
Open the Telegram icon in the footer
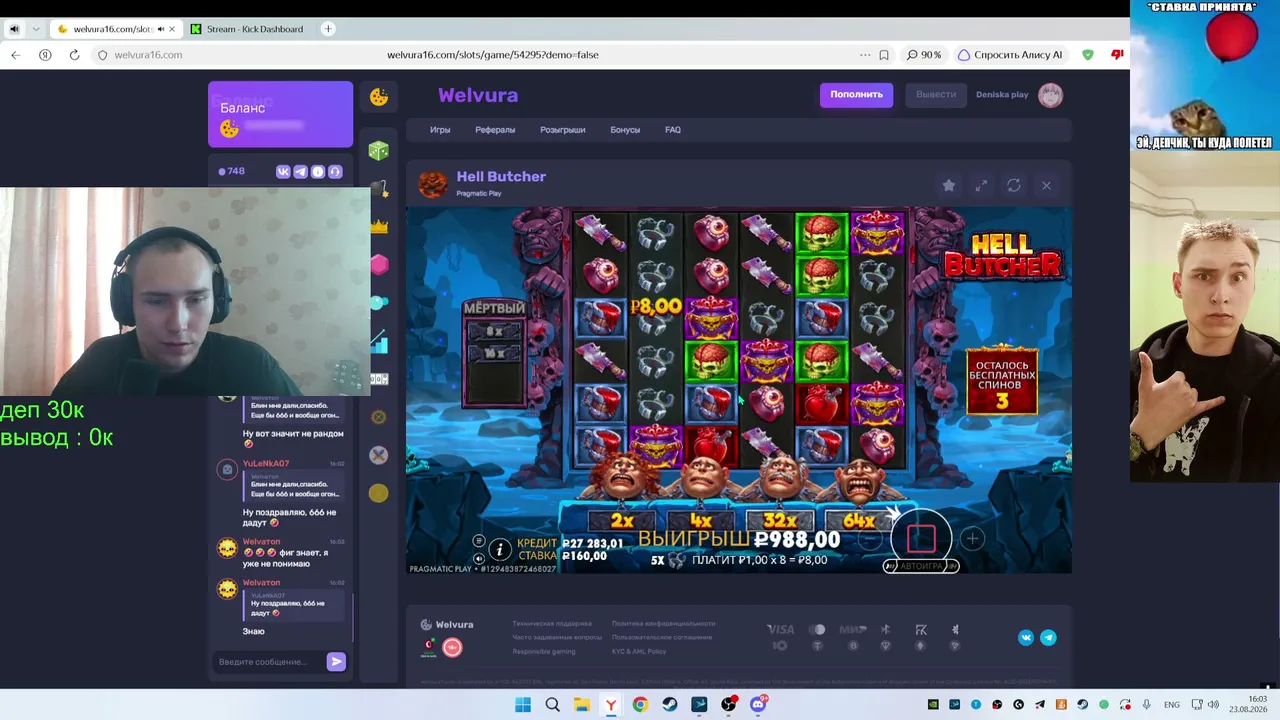pos(1048,637)
